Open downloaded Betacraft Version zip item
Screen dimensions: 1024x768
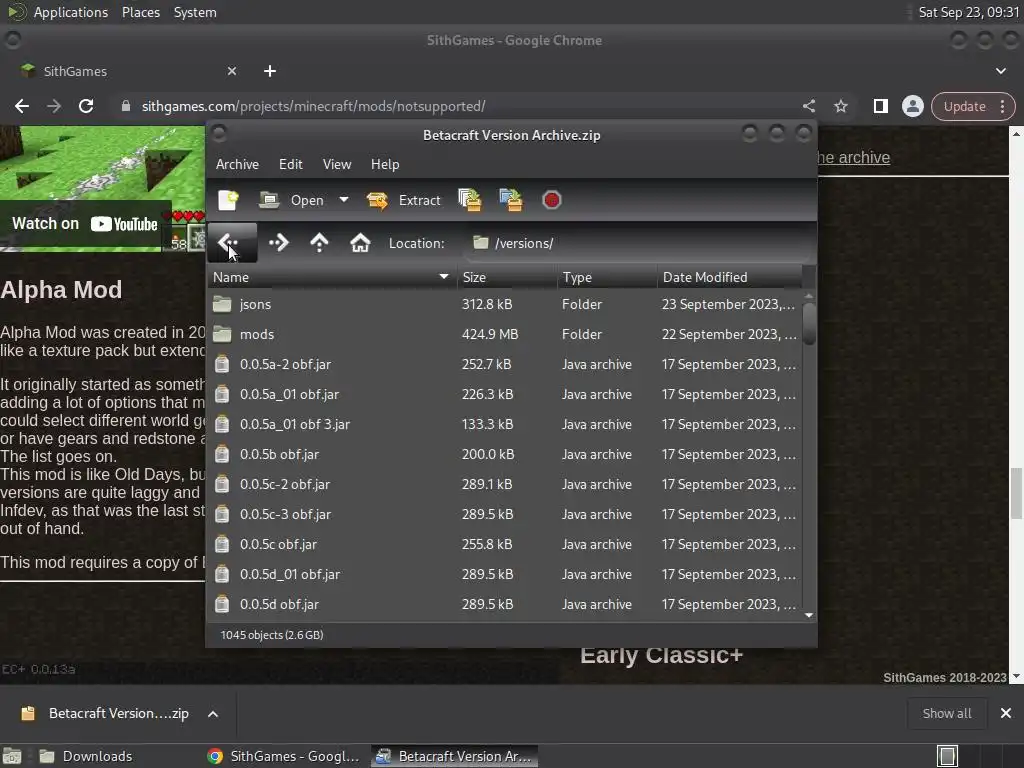coord(106,714)
